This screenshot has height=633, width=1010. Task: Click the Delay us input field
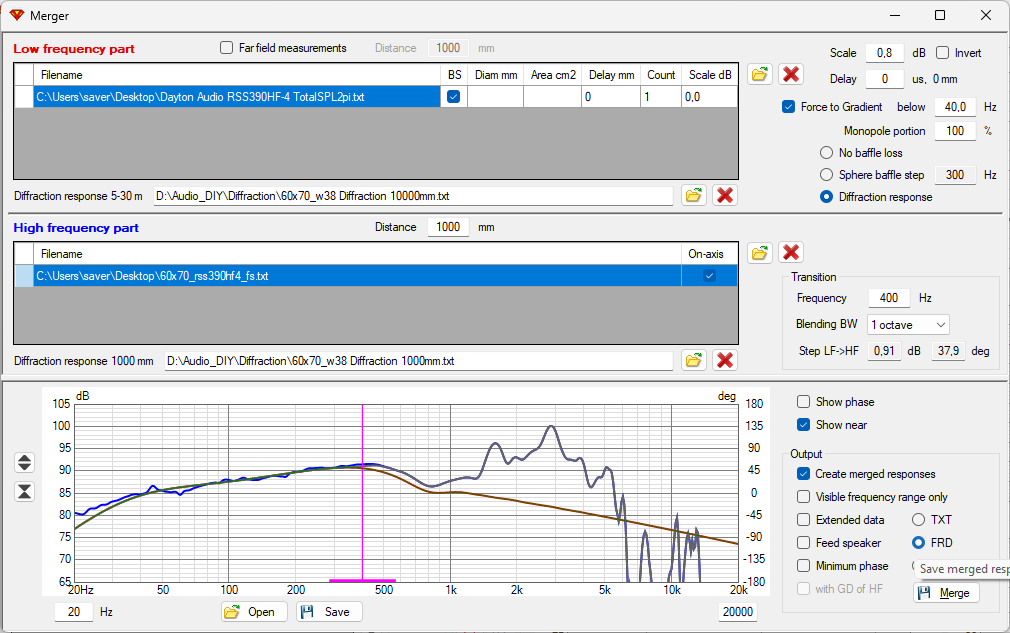click(x=884, y=79)
